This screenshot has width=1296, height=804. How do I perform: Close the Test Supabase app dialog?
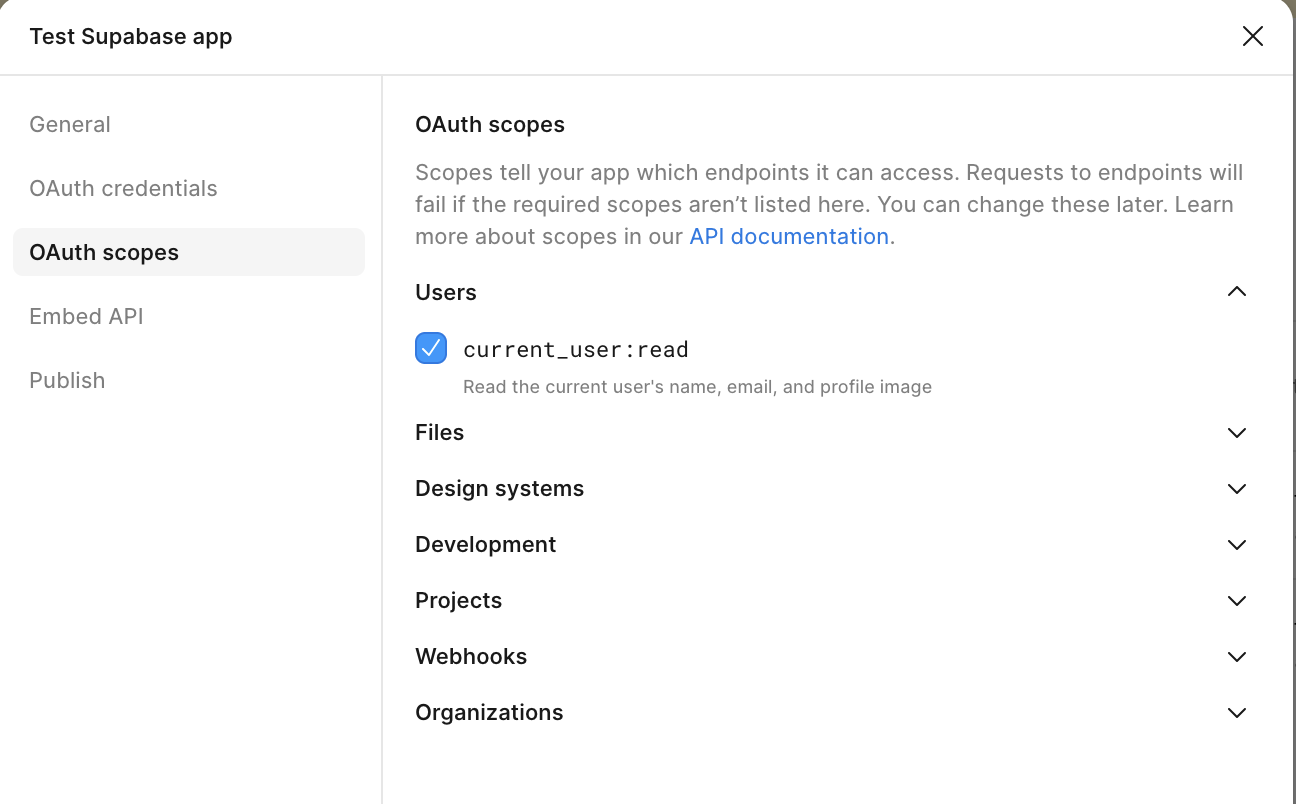point(1252,36)
